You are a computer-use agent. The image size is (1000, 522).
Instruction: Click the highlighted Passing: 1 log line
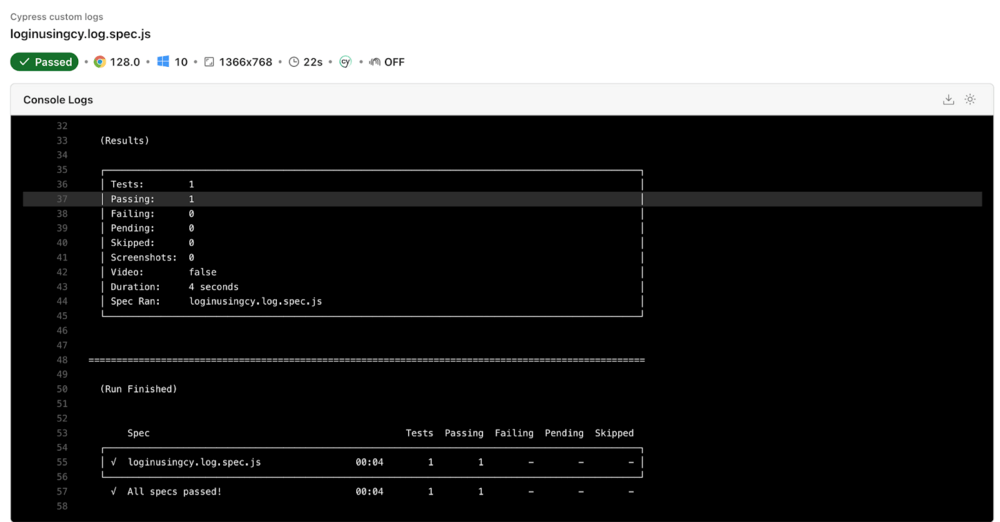coord(502,199)
